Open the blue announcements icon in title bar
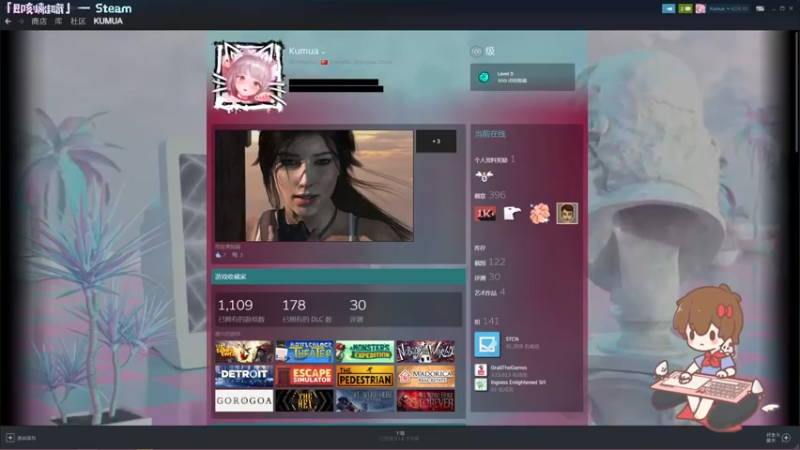 coord(668,9)
